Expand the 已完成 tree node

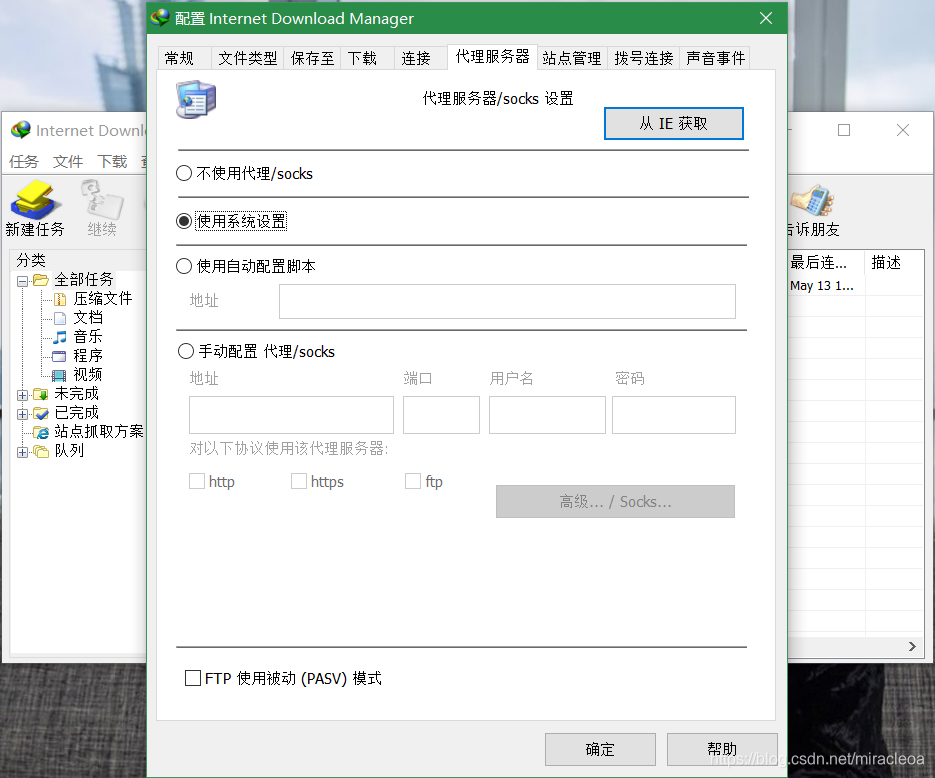point(22,414)
